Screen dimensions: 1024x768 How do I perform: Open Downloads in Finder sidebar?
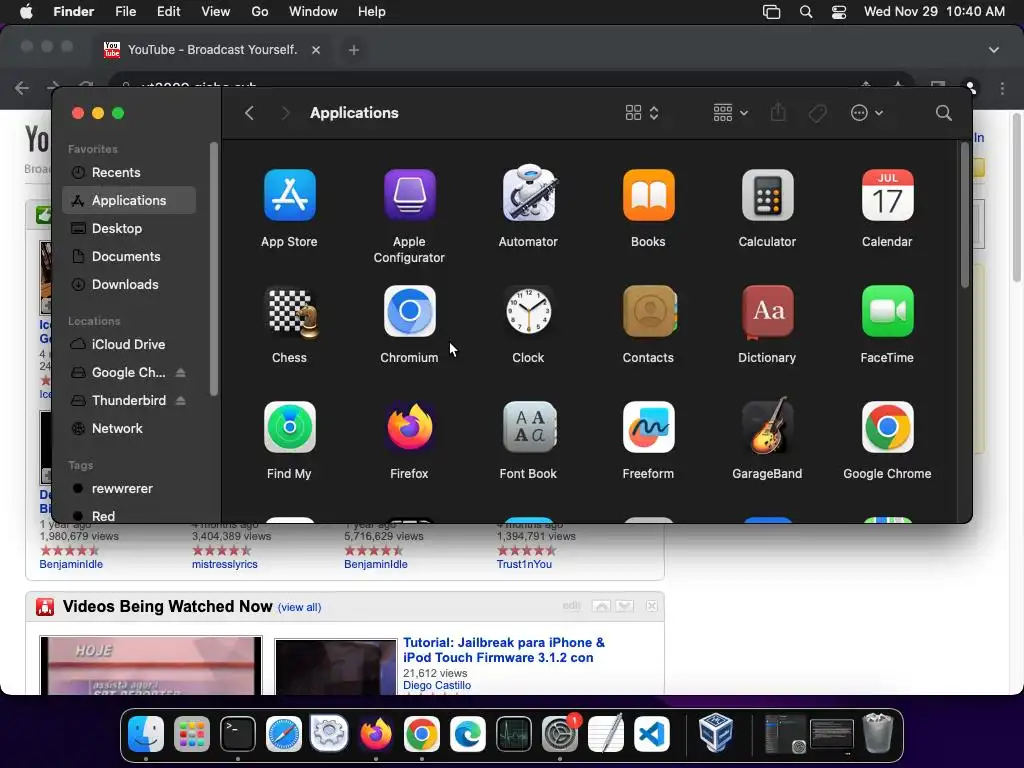(129, 285)
